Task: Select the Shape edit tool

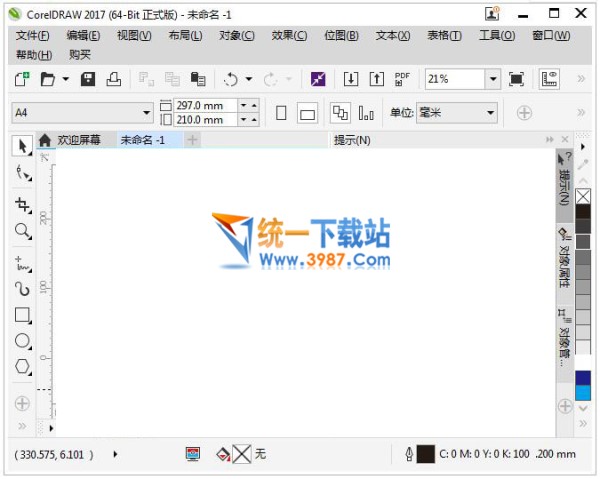Action: 23,173
